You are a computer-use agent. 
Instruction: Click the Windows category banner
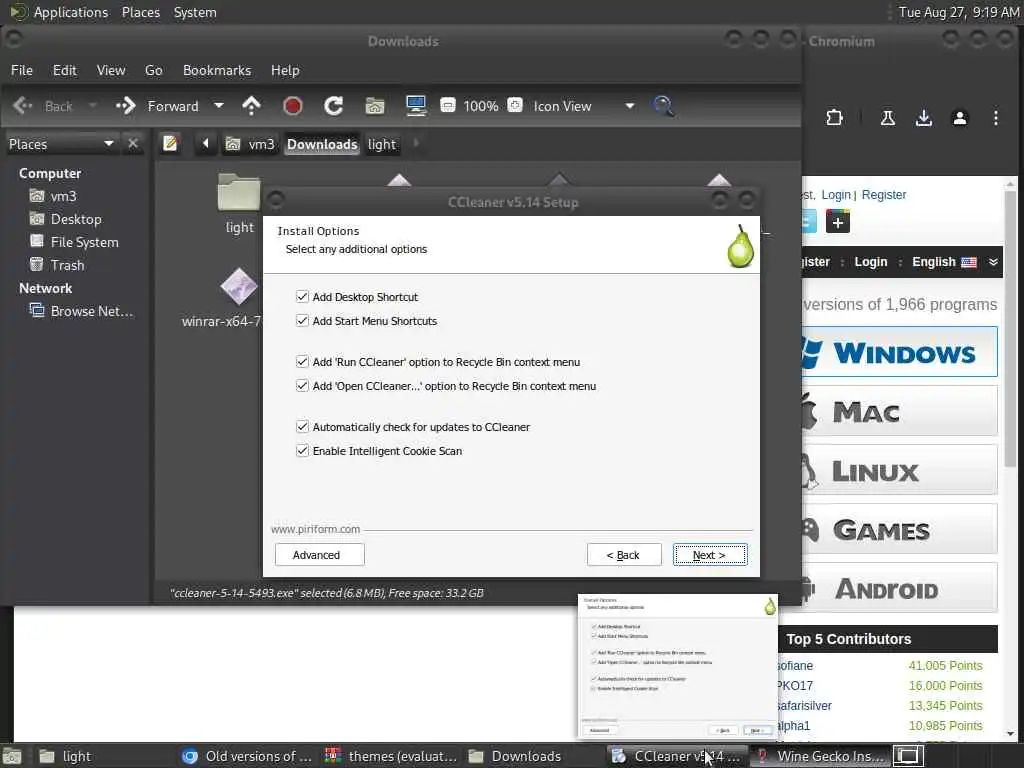tap(900, 352)
